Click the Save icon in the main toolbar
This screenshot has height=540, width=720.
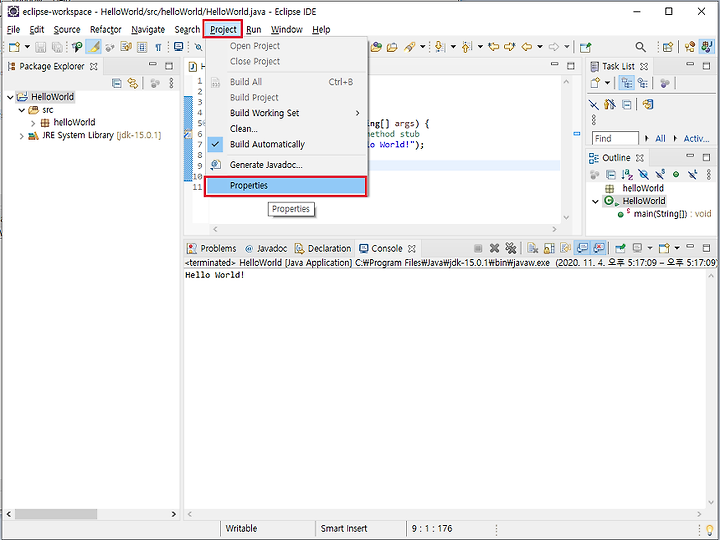click(40, 47)
